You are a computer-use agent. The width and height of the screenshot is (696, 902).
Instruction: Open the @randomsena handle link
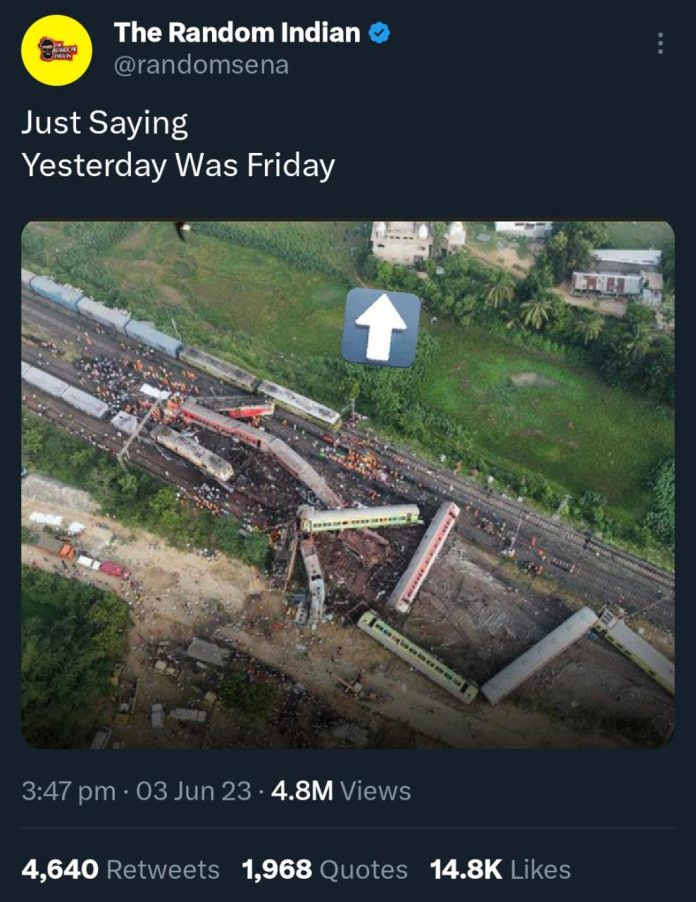[x=201, y=65]
